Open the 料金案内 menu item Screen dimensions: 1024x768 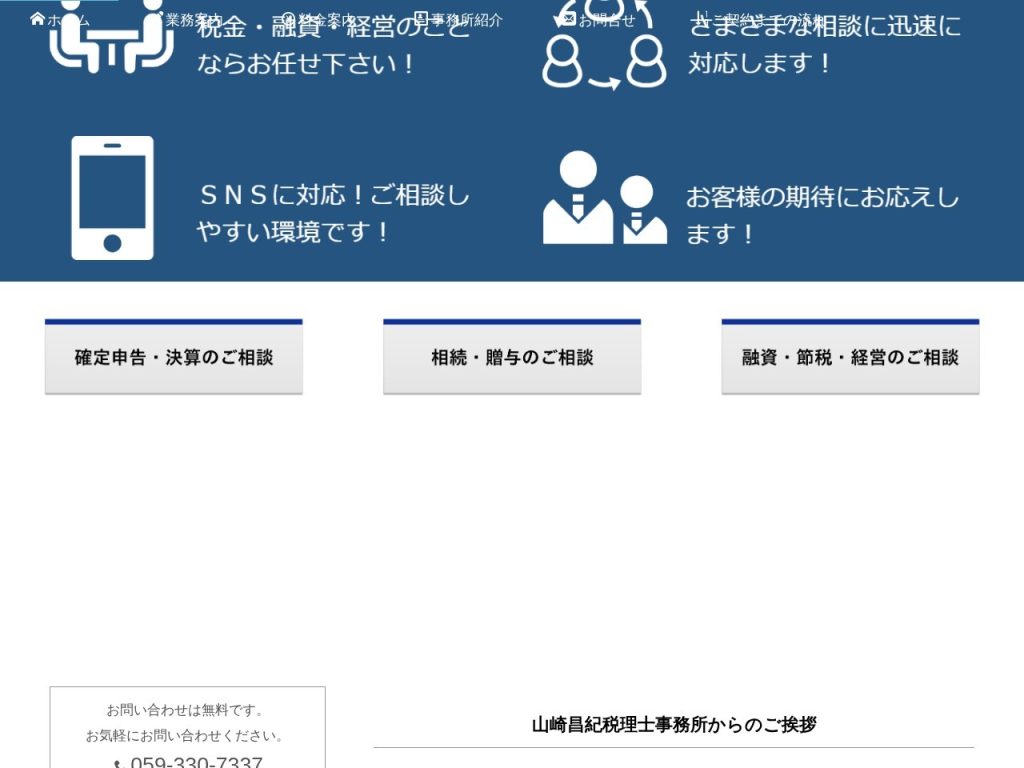click(318, 20)
